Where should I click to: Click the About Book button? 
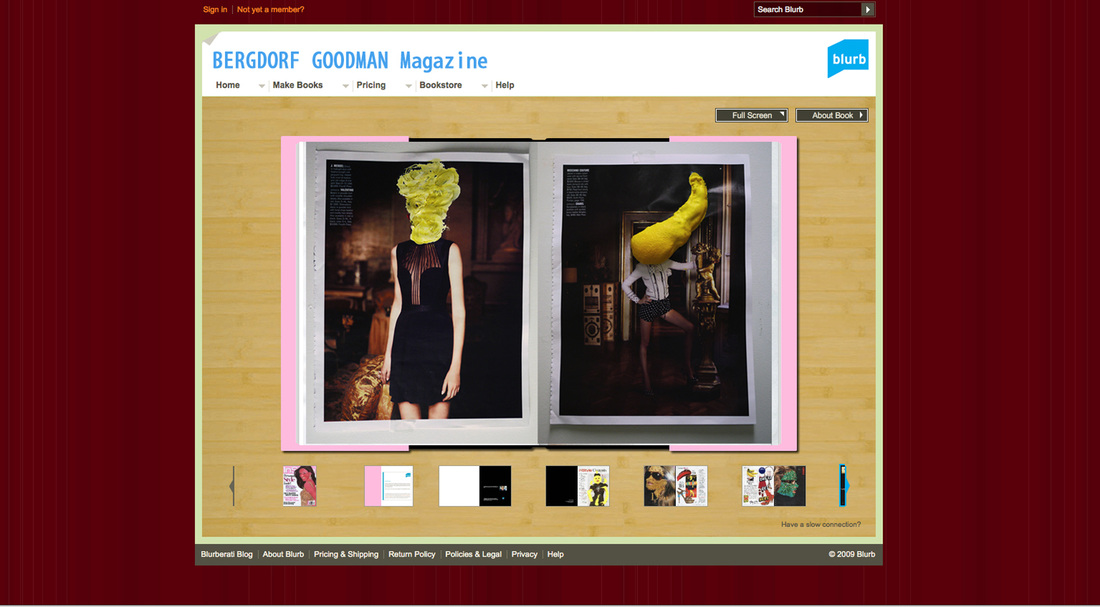tap(832, 115)
